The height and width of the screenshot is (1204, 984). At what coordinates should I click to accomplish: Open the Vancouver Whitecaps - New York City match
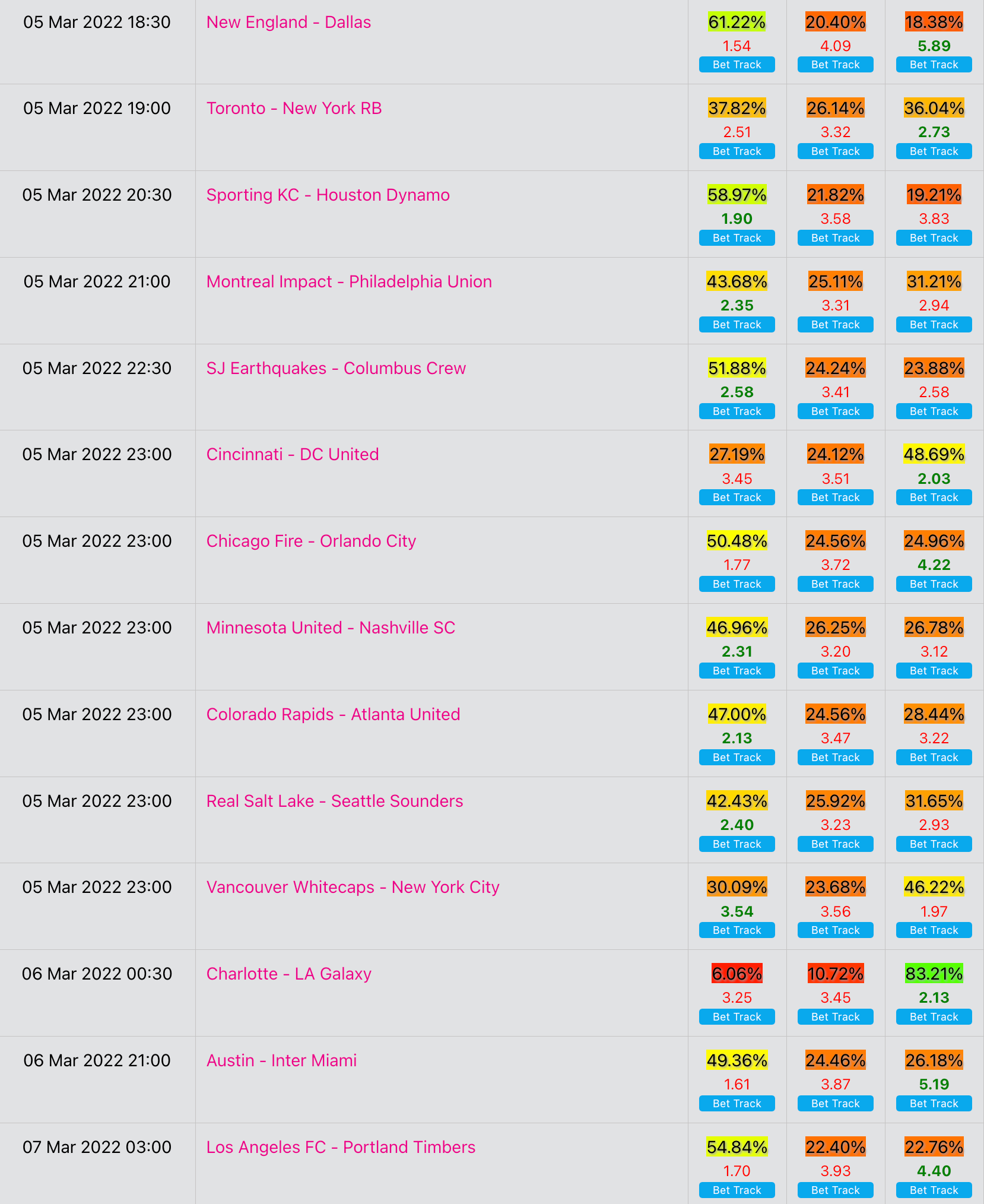[353, 888]
